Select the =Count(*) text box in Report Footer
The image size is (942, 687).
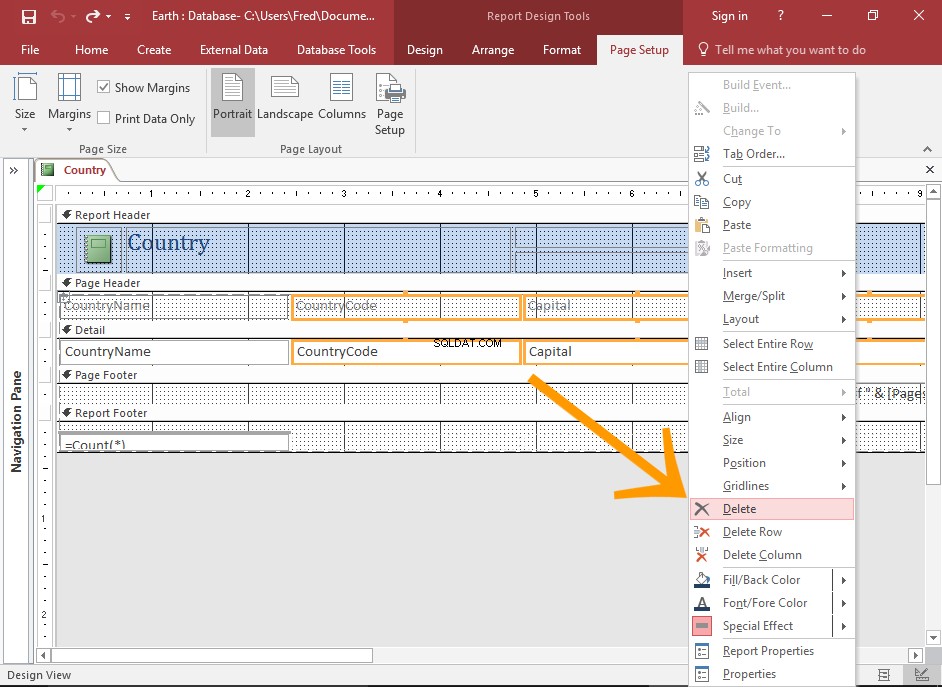tap(174, 442)
